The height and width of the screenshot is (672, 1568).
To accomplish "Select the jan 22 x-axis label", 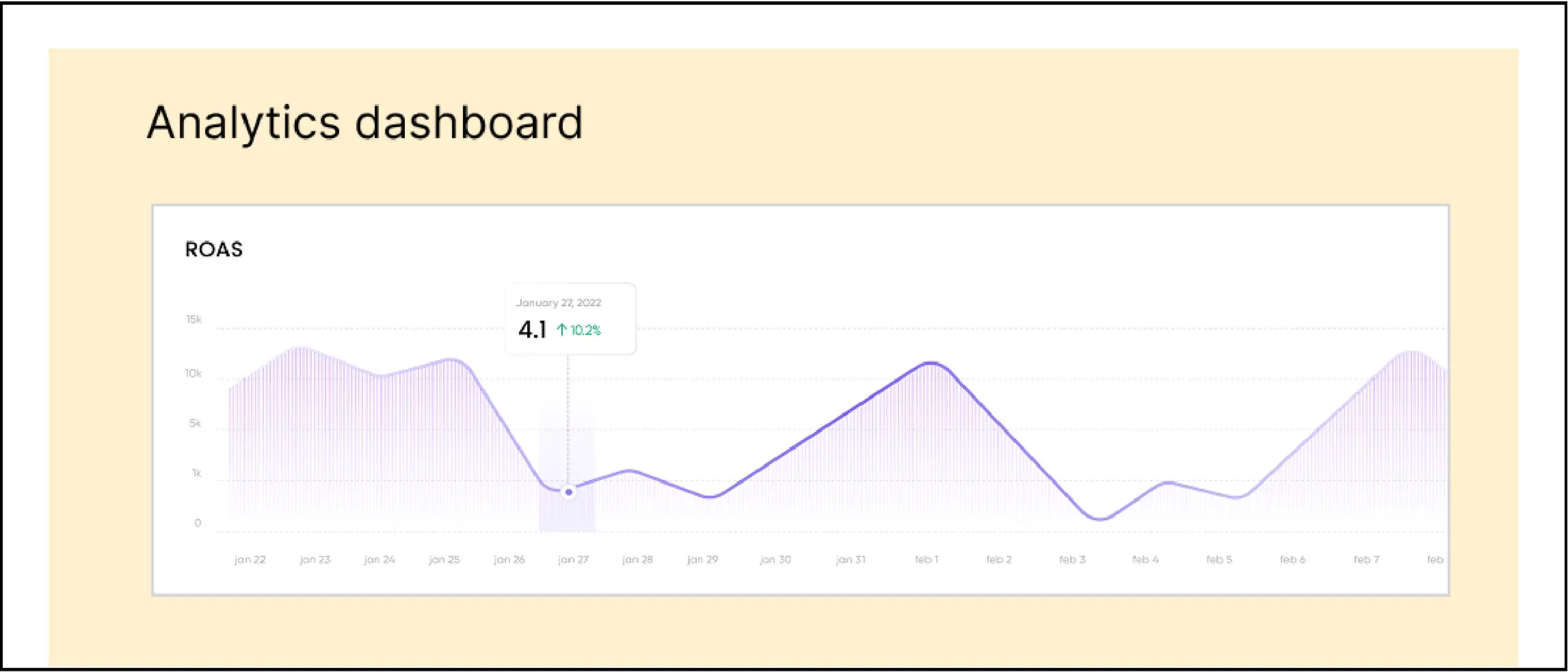I will click(x=250, y=559).
